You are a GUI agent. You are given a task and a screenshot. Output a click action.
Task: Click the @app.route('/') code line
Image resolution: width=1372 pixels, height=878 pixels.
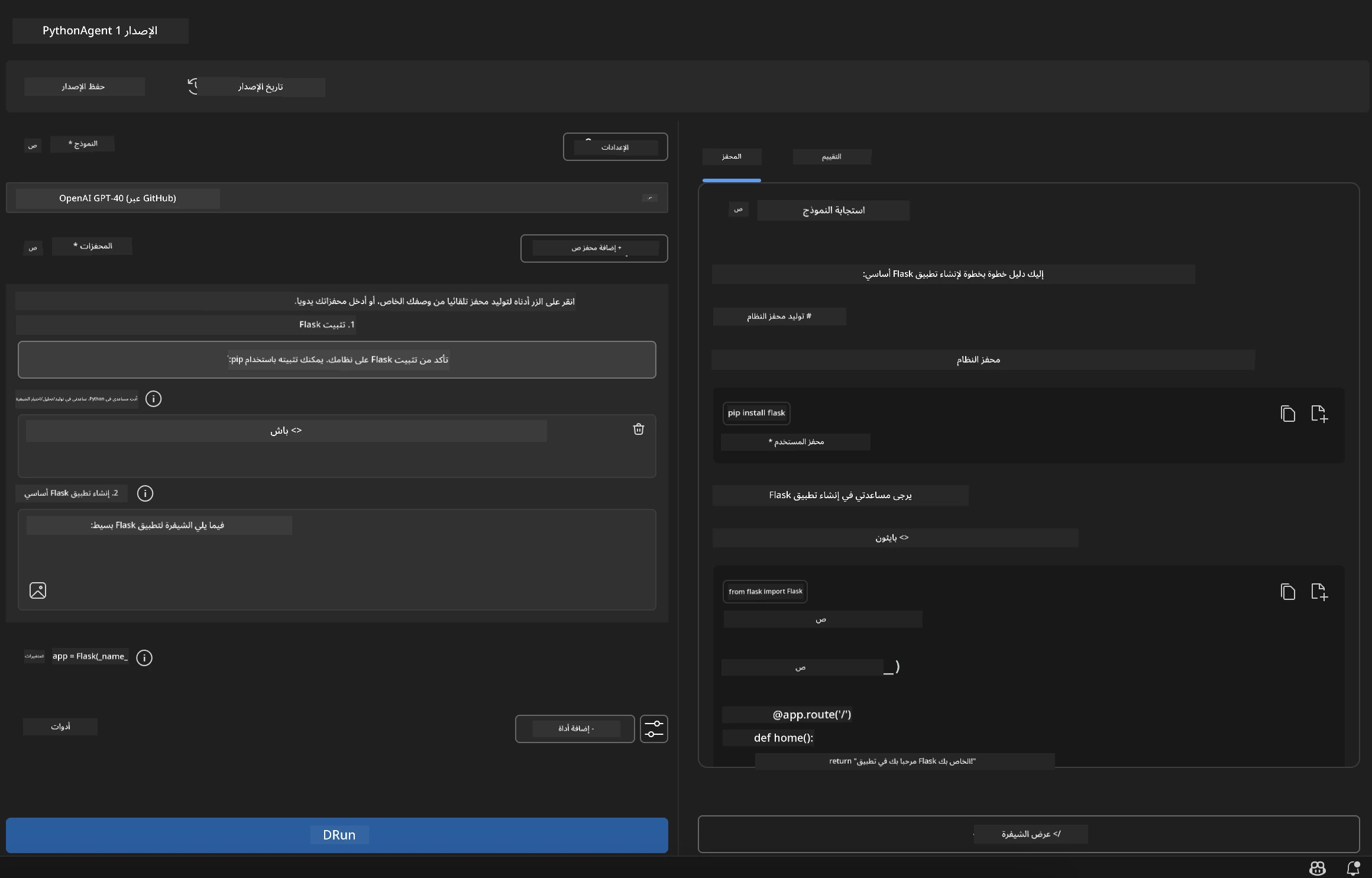(x=811, y=715)
